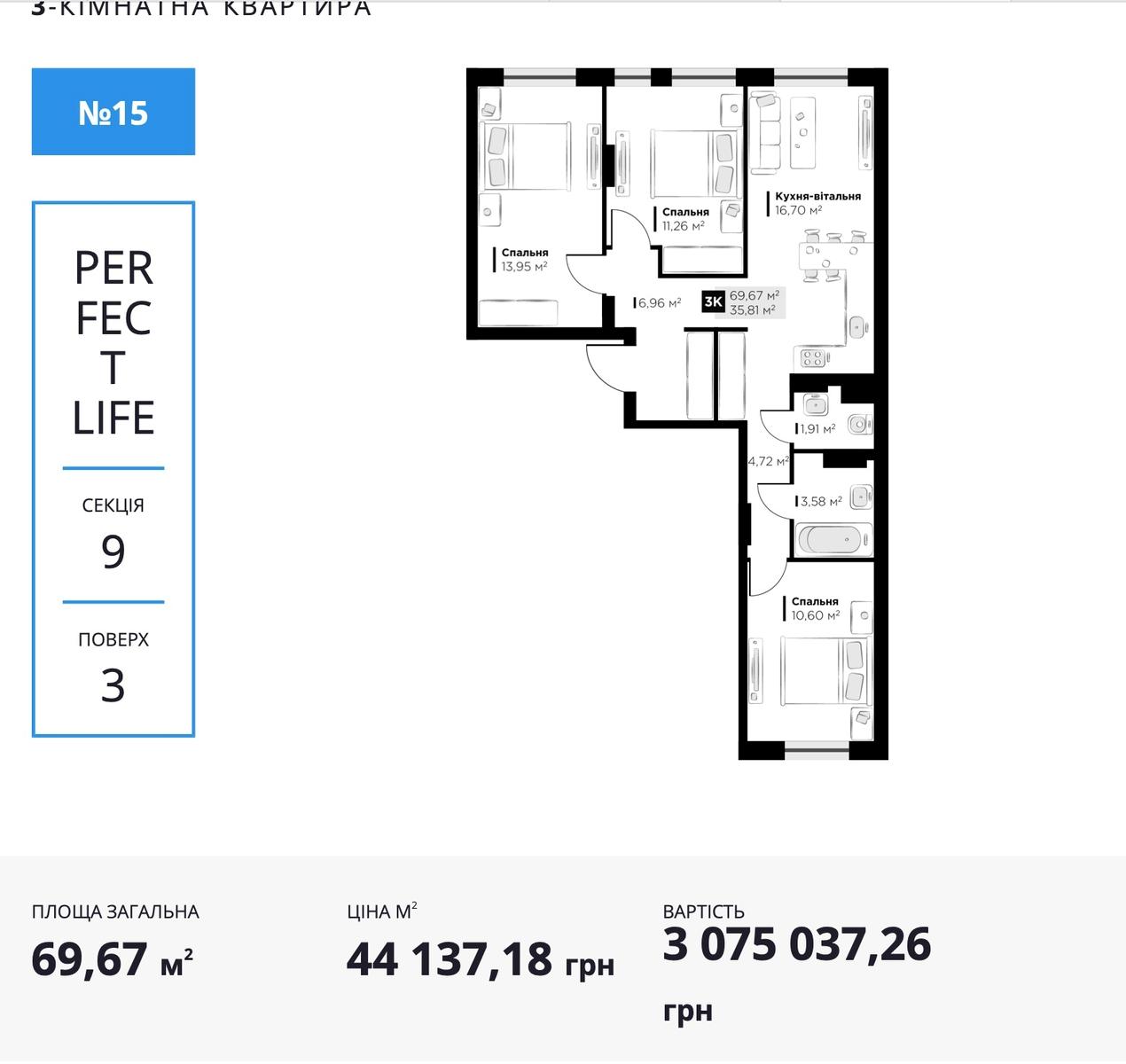This screenshot has height=1064, width=1126.
Task: Click the СЕКЦІЯ 9 section info
Action: tap(113, 535)
